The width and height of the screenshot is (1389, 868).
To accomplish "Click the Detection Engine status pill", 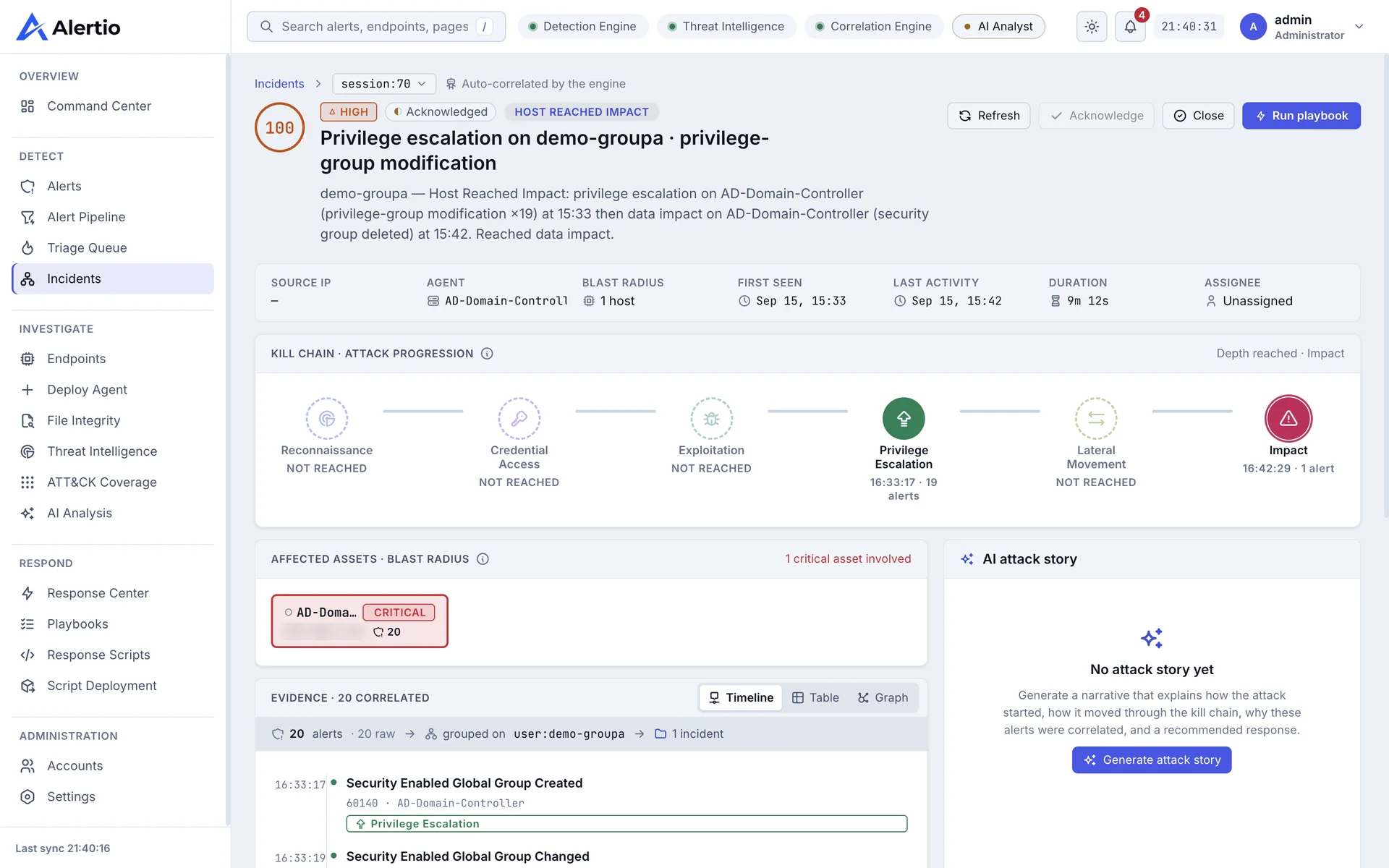I will click(x=582, y=27).
